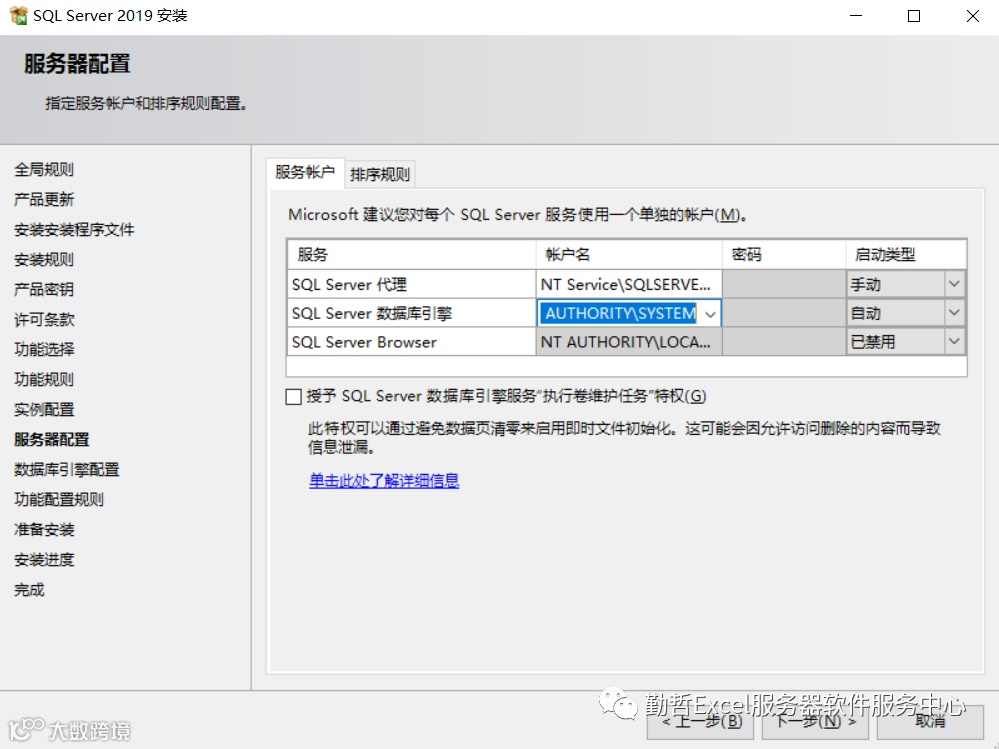Select the NT AUTHORITY\LOCA... account cell
The image size is (999, 749).
(x=629, y=342)
